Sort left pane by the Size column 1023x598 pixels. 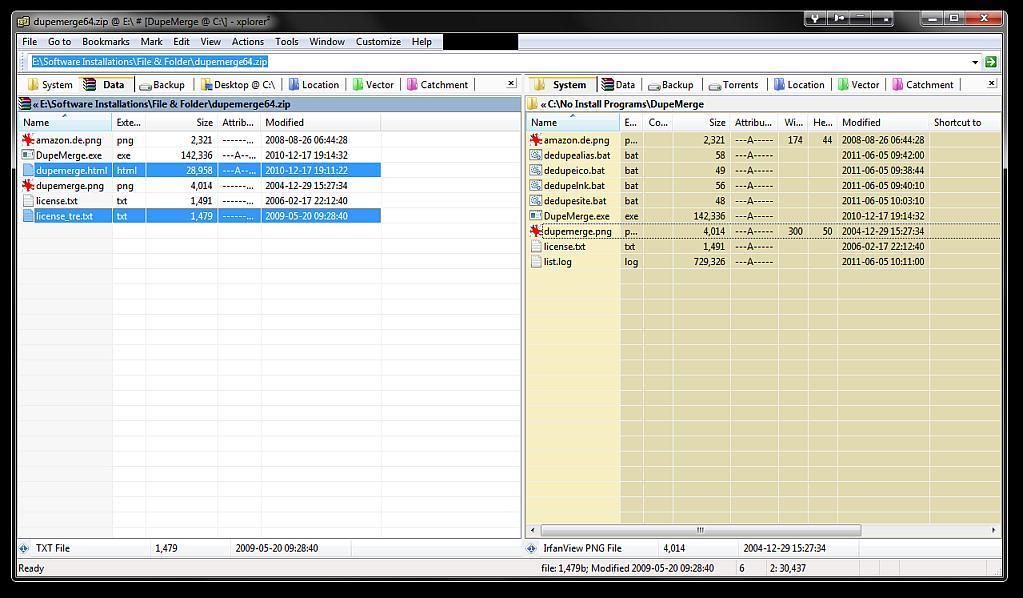tap(181, 123)
